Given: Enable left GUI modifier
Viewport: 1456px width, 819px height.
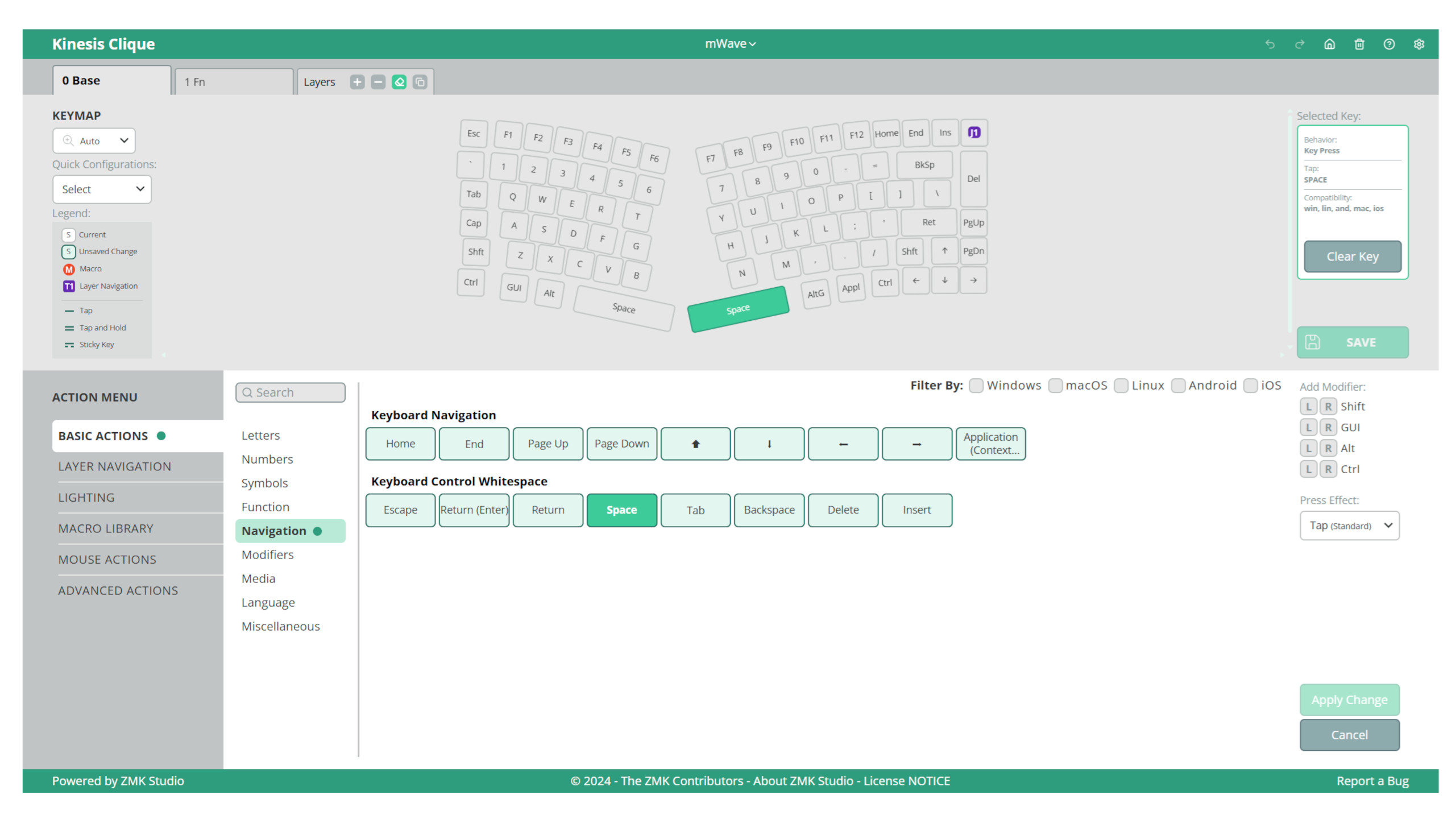Looking at the screenshot, I should [x=1308, y=428].
